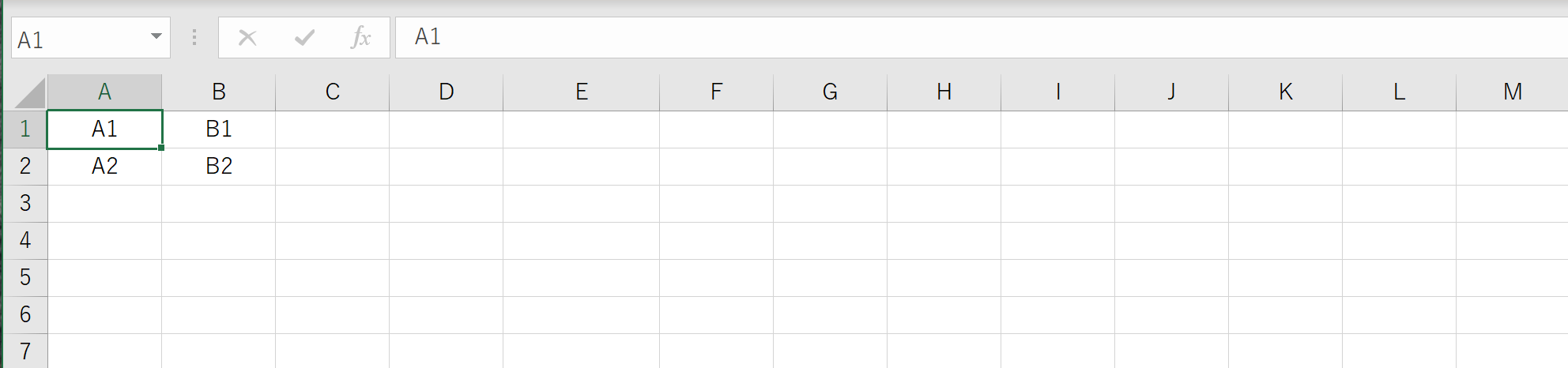Select column H header

(944, 92)
